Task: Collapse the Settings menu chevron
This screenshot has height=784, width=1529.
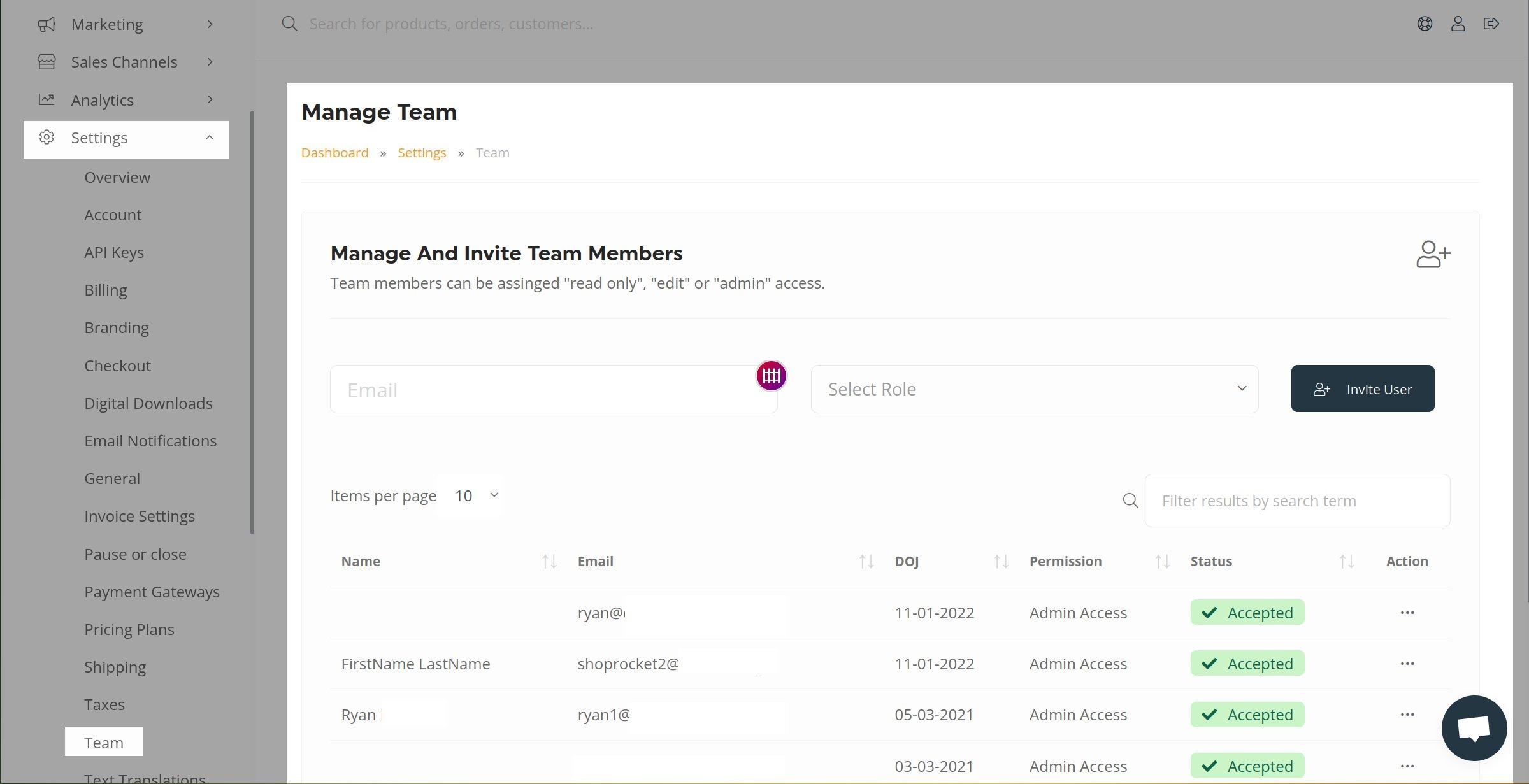Action: 210,138
